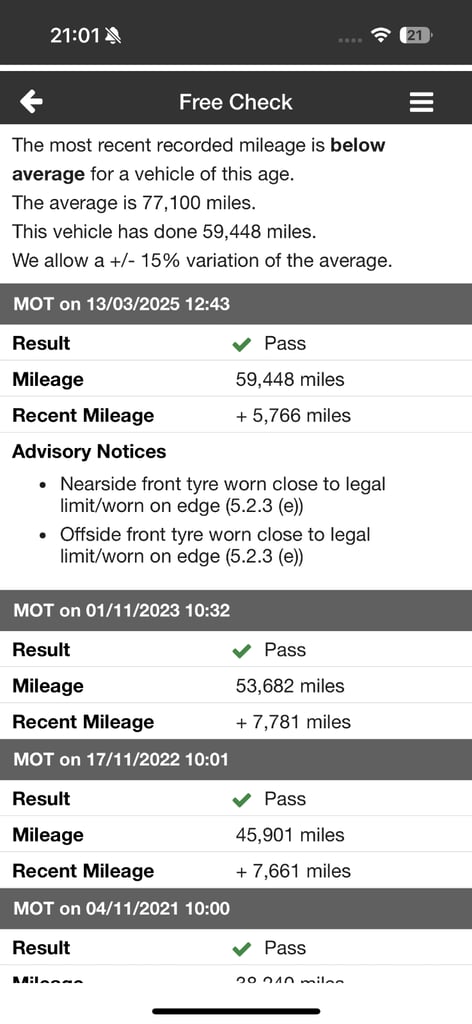Collapse the MOT on 13/03/2025 section header
The image size is (472, 1024).
[x=236, y=304]
